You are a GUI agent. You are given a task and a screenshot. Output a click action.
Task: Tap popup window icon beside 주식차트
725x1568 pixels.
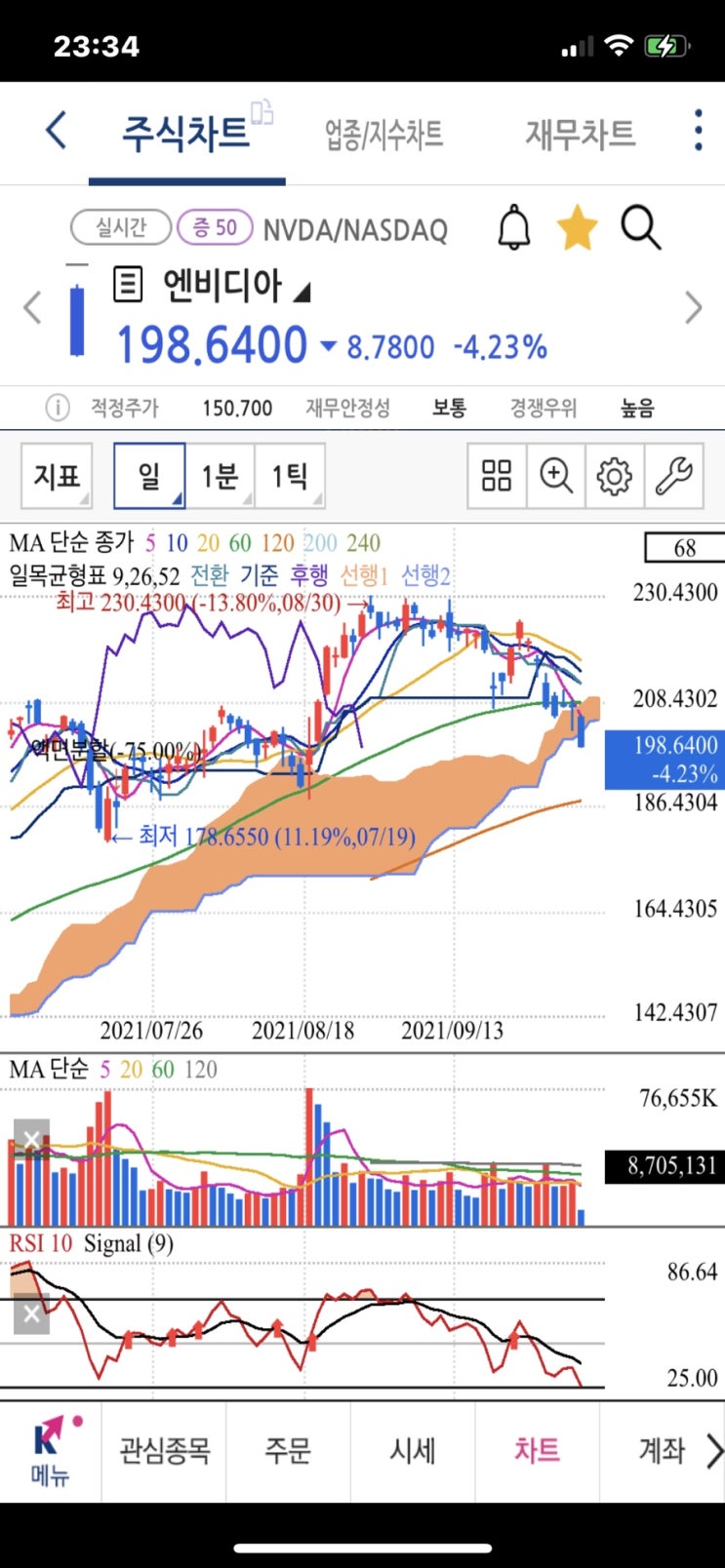[x=262, y=112]
